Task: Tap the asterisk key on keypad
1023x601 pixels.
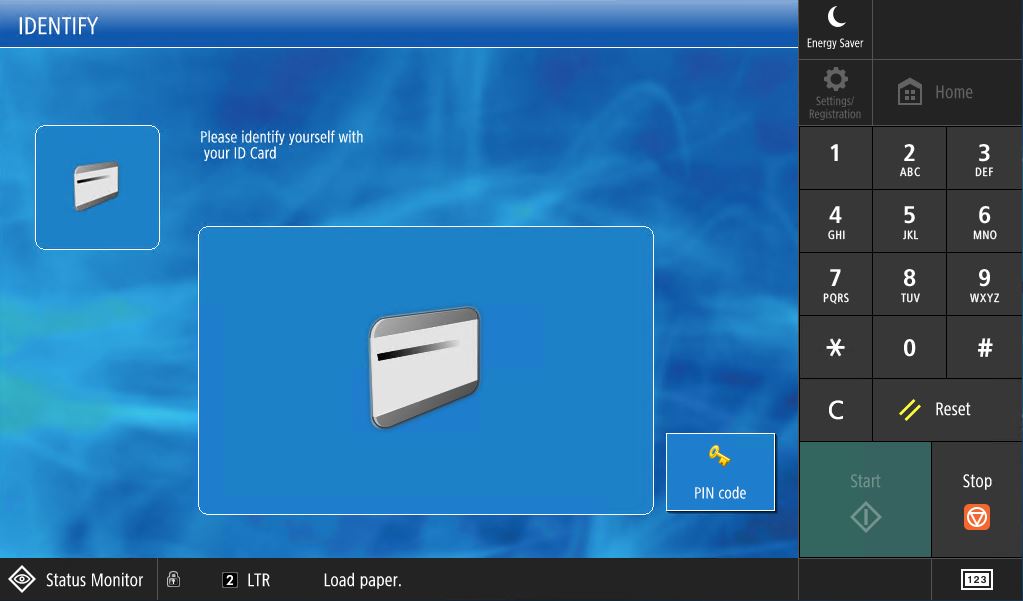Action: coord(835,347)
